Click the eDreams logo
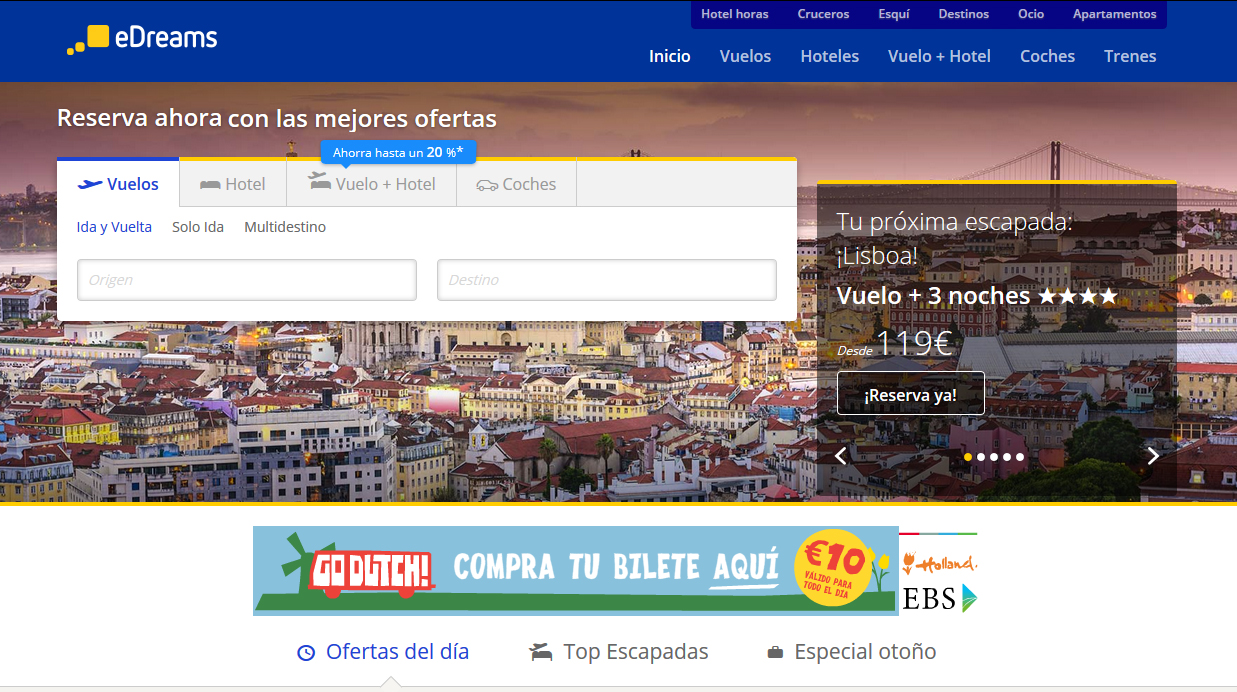Screen dimensions: 1237x692 tap(142, 39)
